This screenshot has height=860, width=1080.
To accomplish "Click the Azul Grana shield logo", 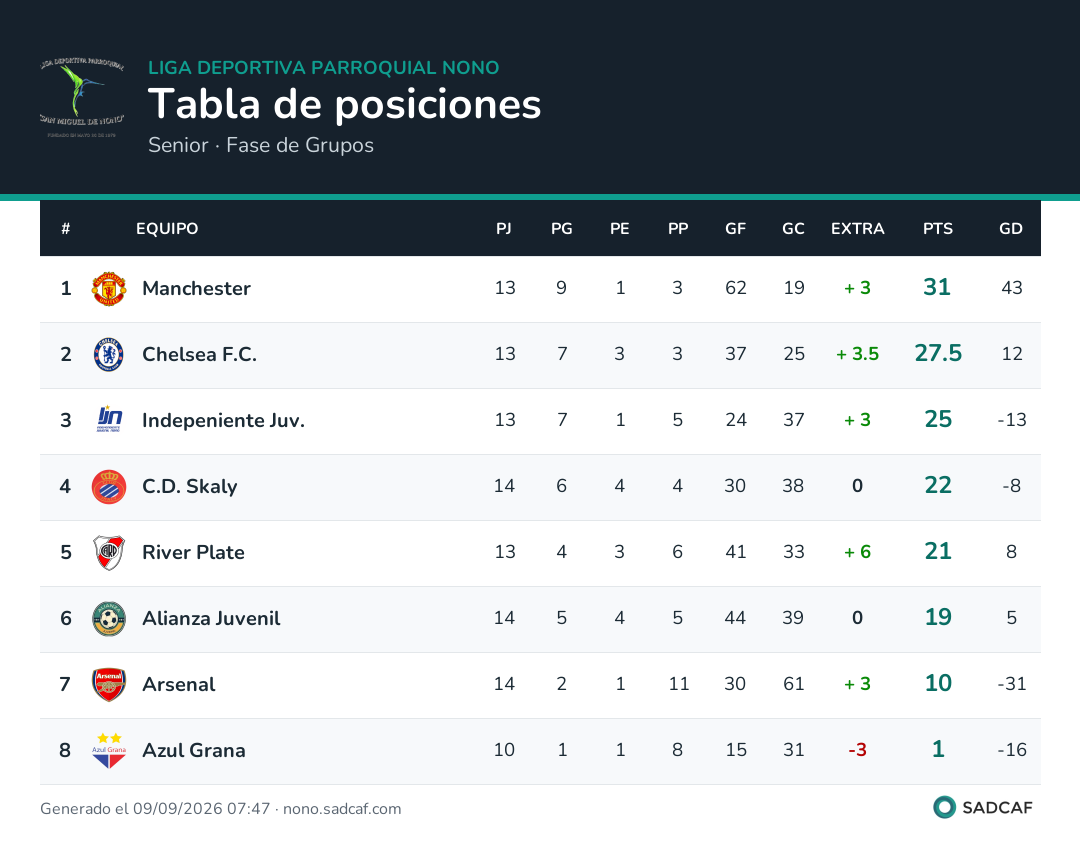I will click(x=109, y=751).
